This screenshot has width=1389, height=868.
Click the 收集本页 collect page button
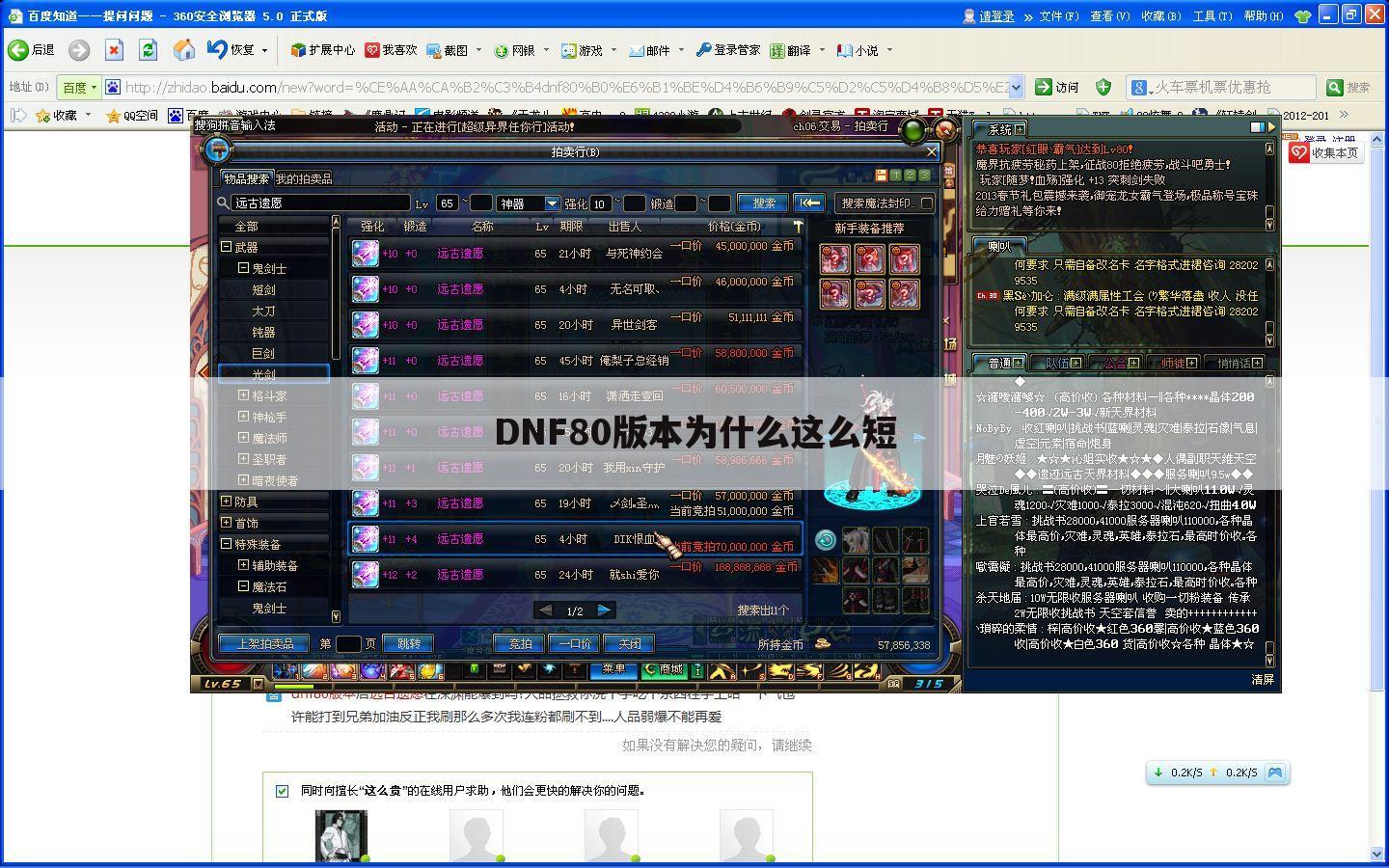coord(1327,152)
